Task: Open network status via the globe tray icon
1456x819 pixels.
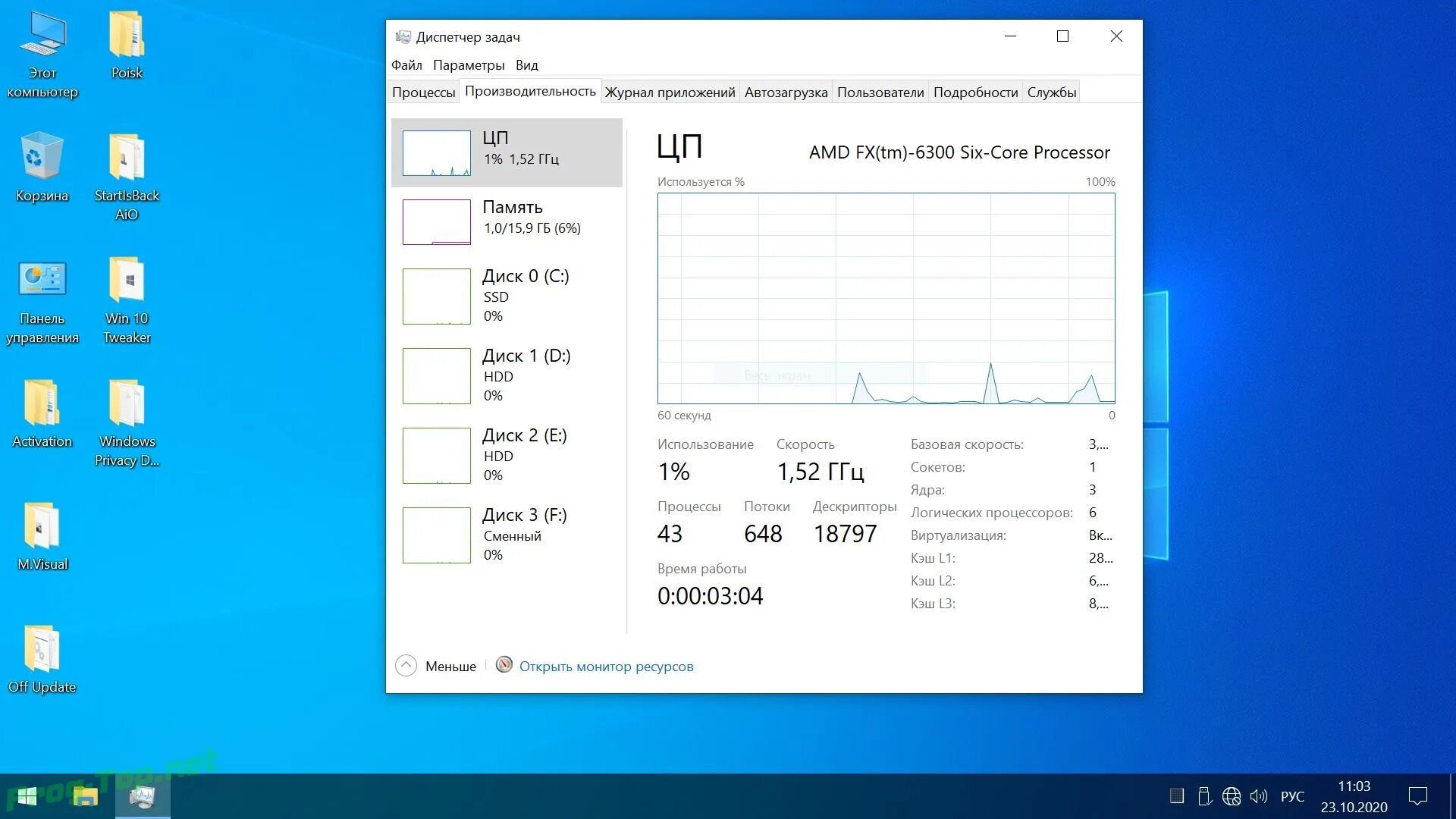Action: coord(1232,796)
